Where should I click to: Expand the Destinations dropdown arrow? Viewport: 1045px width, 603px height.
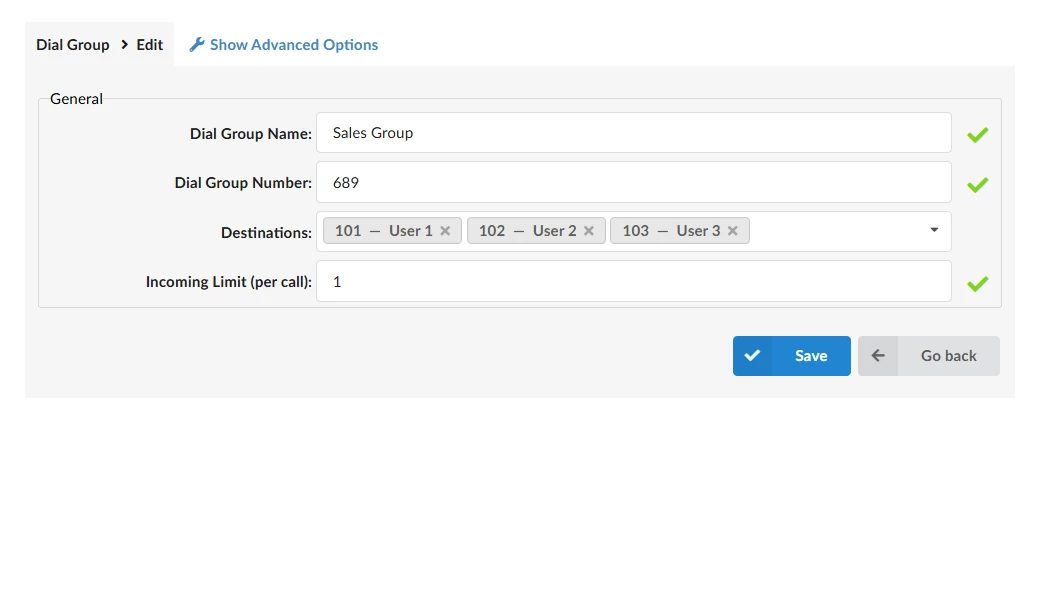934,231
